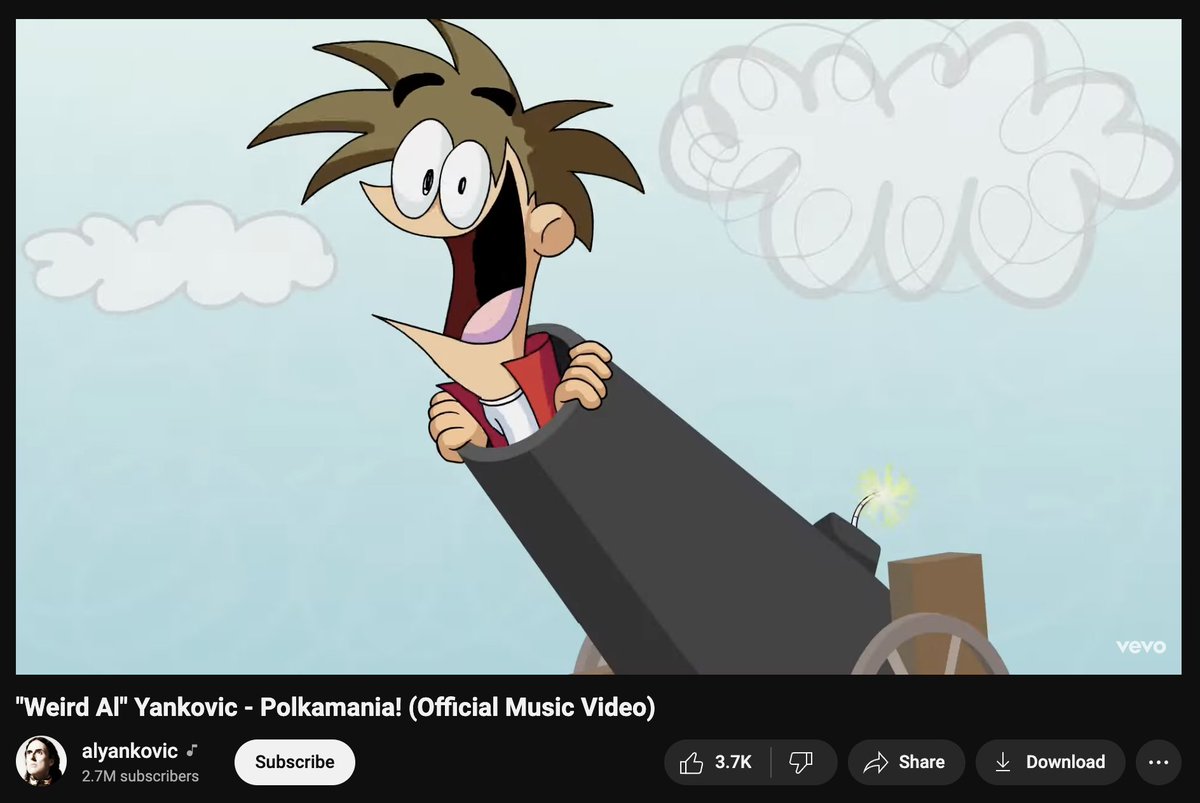
Task: Open the more actions ellipsis menu
Action: pyautogui.click(x=1158, y=762)
